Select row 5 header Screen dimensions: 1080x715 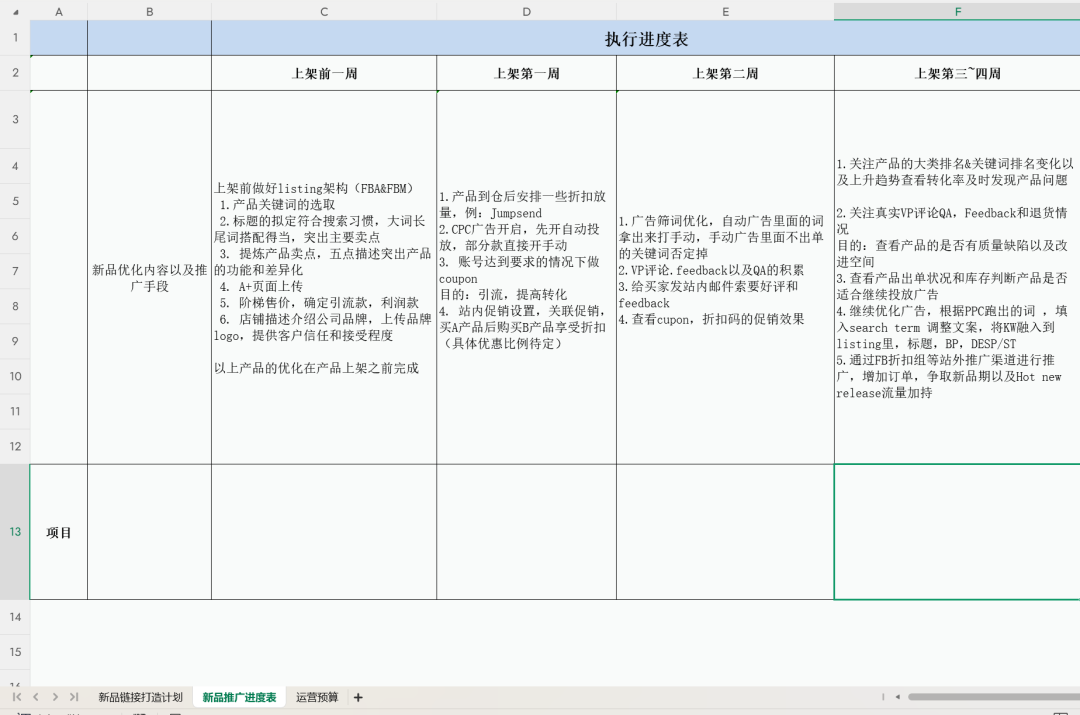pyautogui.click(x=15, y=201)
